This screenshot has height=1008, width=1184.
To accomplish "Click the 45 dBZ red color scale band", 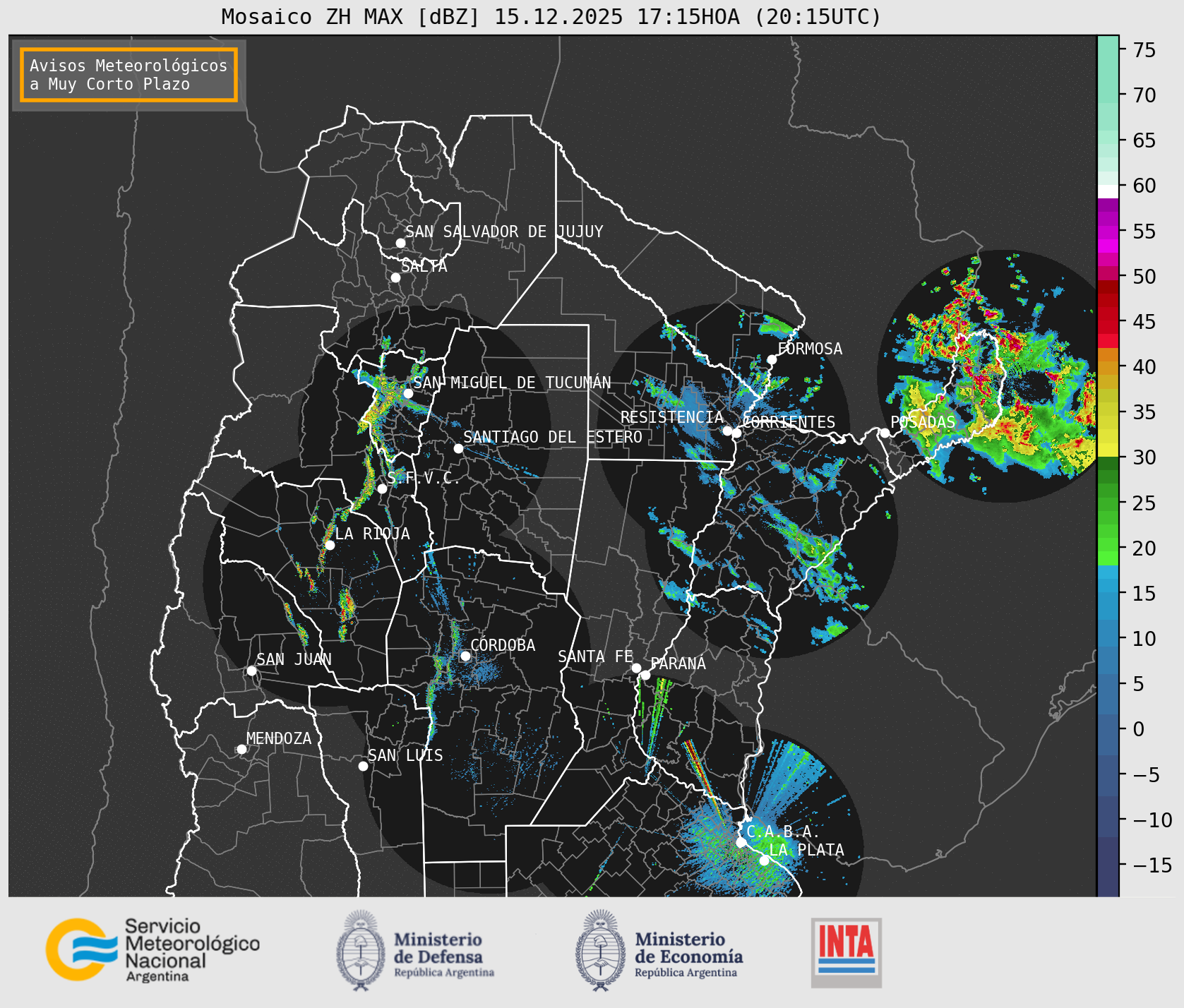I will point(1108,327).
